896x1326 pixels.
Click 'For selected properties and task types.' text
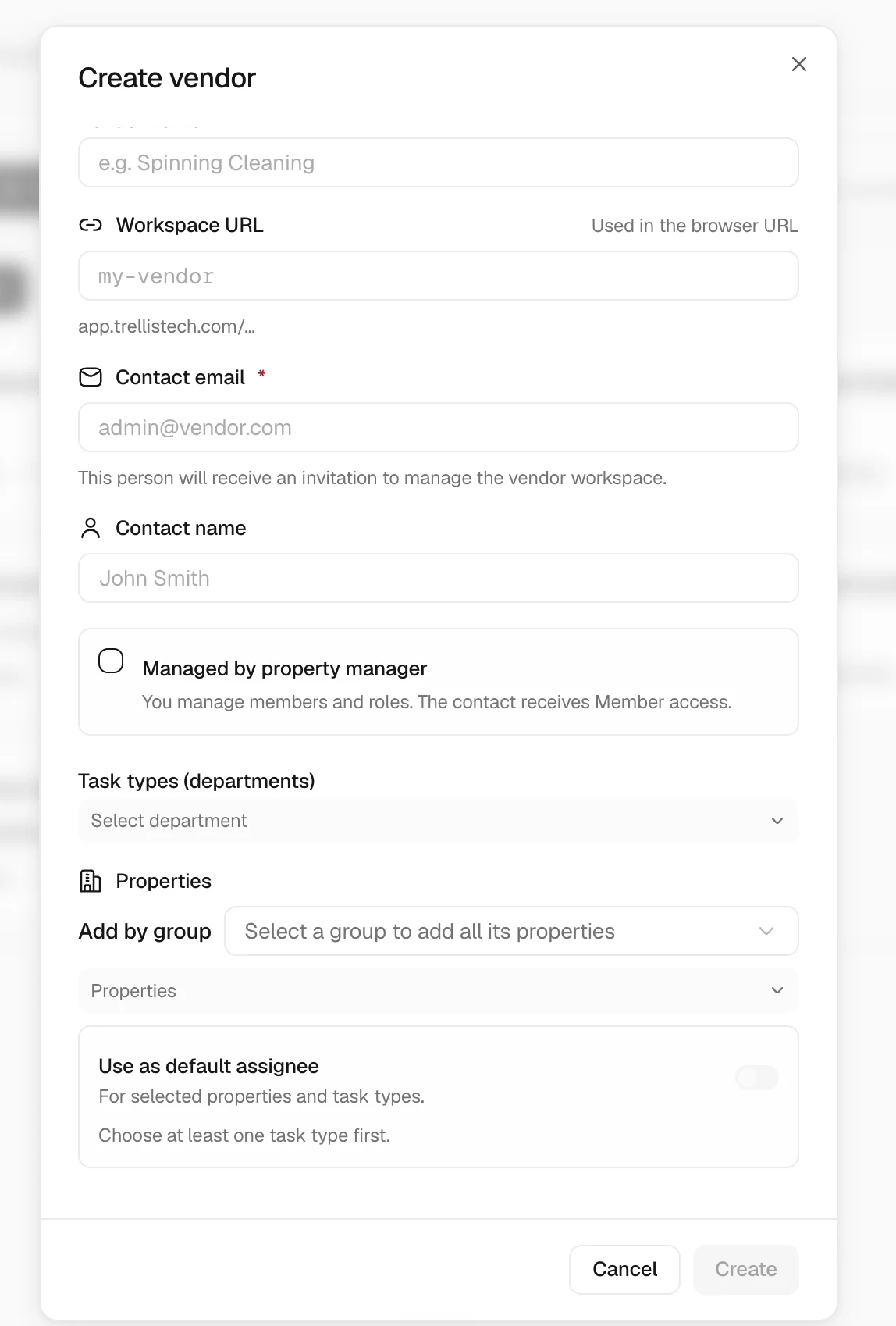261,1096
